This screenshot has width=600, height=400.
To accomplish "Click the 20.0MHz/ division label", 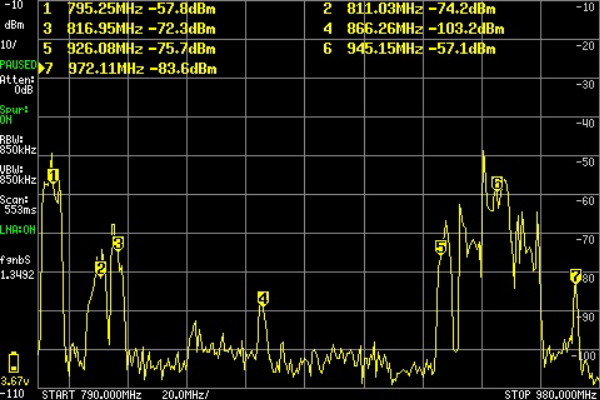I will pyautogui.click(x=185, y=394).
